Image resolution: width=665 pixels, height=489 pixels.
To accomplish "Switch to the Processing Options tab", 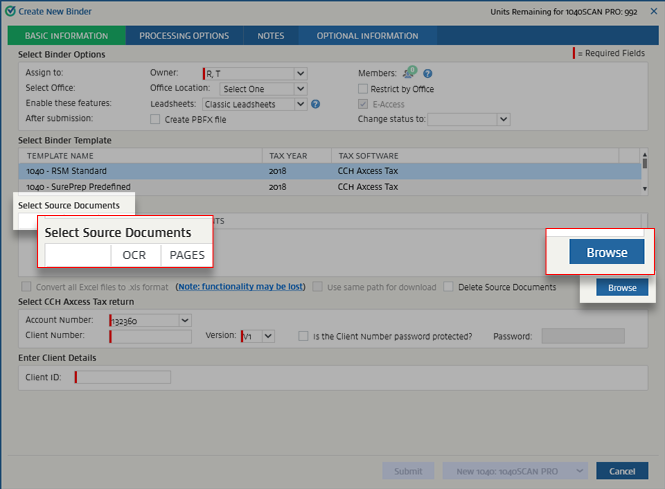I will point(184,36).
